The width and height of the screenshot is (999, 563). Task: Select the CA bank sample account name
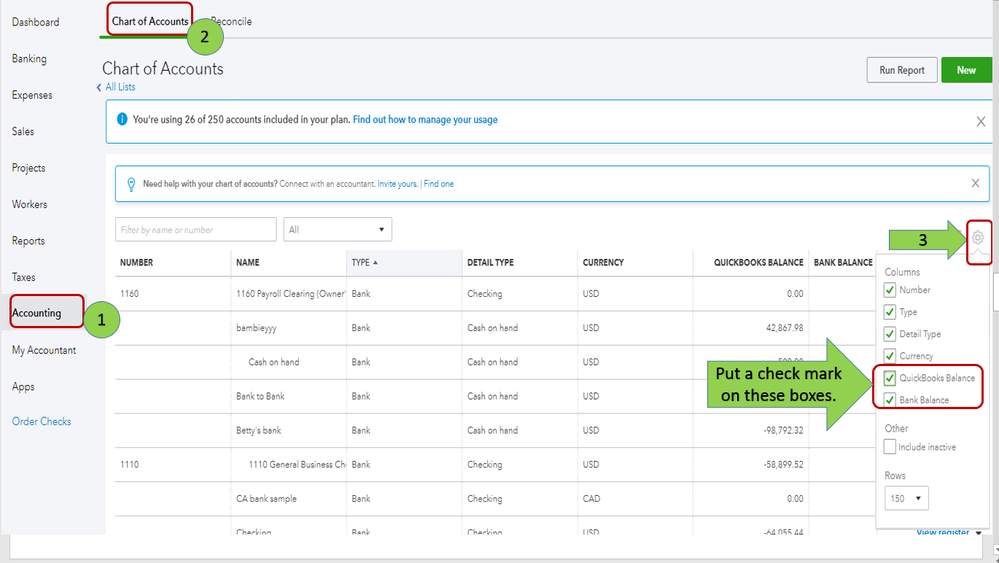[266, 499]
